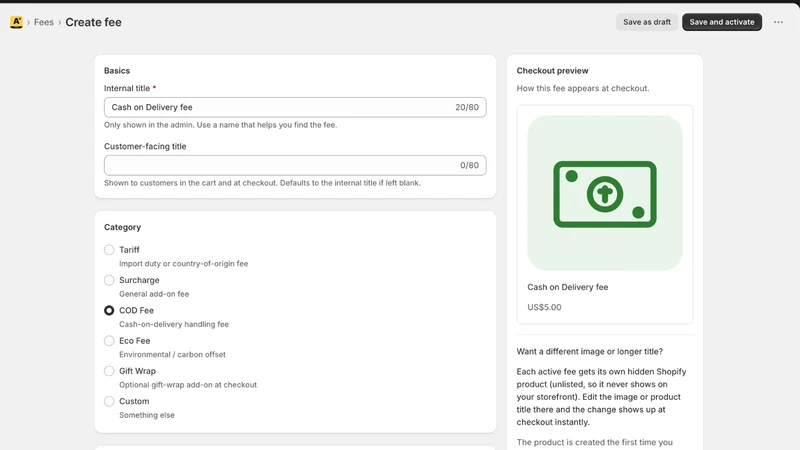Click 'Checkout preview' heading
This screenshot has width=800, height=450.
click(553, 70)
